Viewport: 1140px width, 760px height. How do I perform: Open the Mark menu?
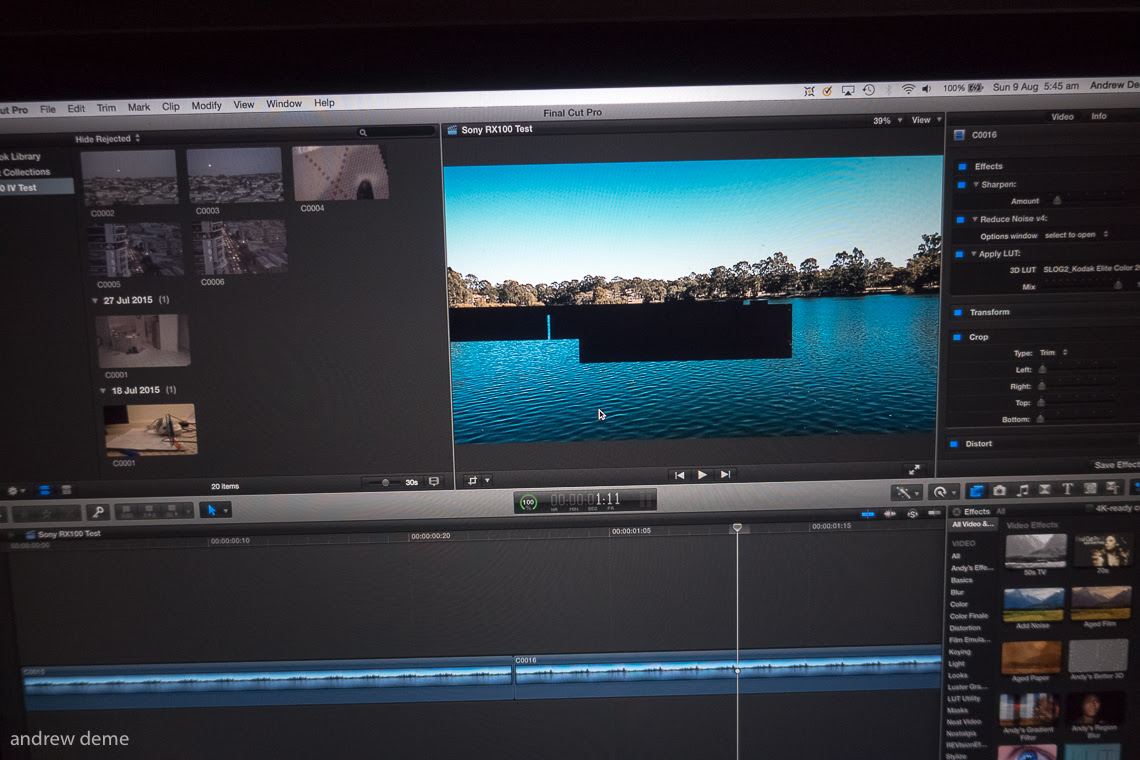pos(139,107)
